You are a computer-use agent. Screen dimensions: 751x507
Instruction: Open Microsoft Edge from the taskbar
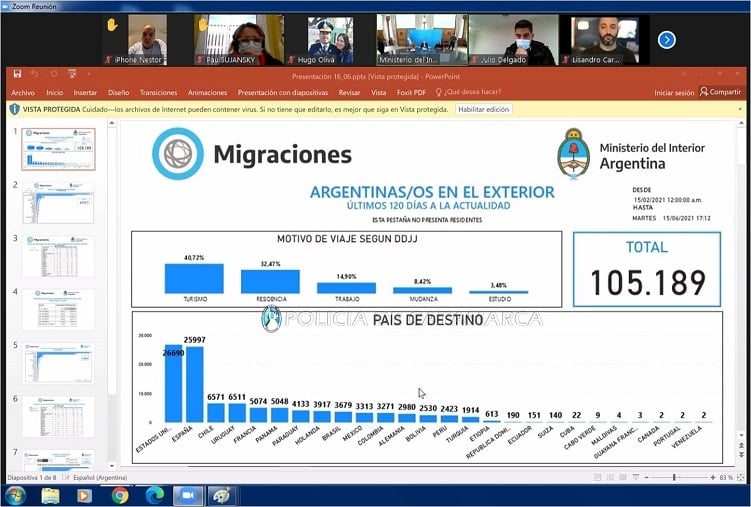click(153, 495)
